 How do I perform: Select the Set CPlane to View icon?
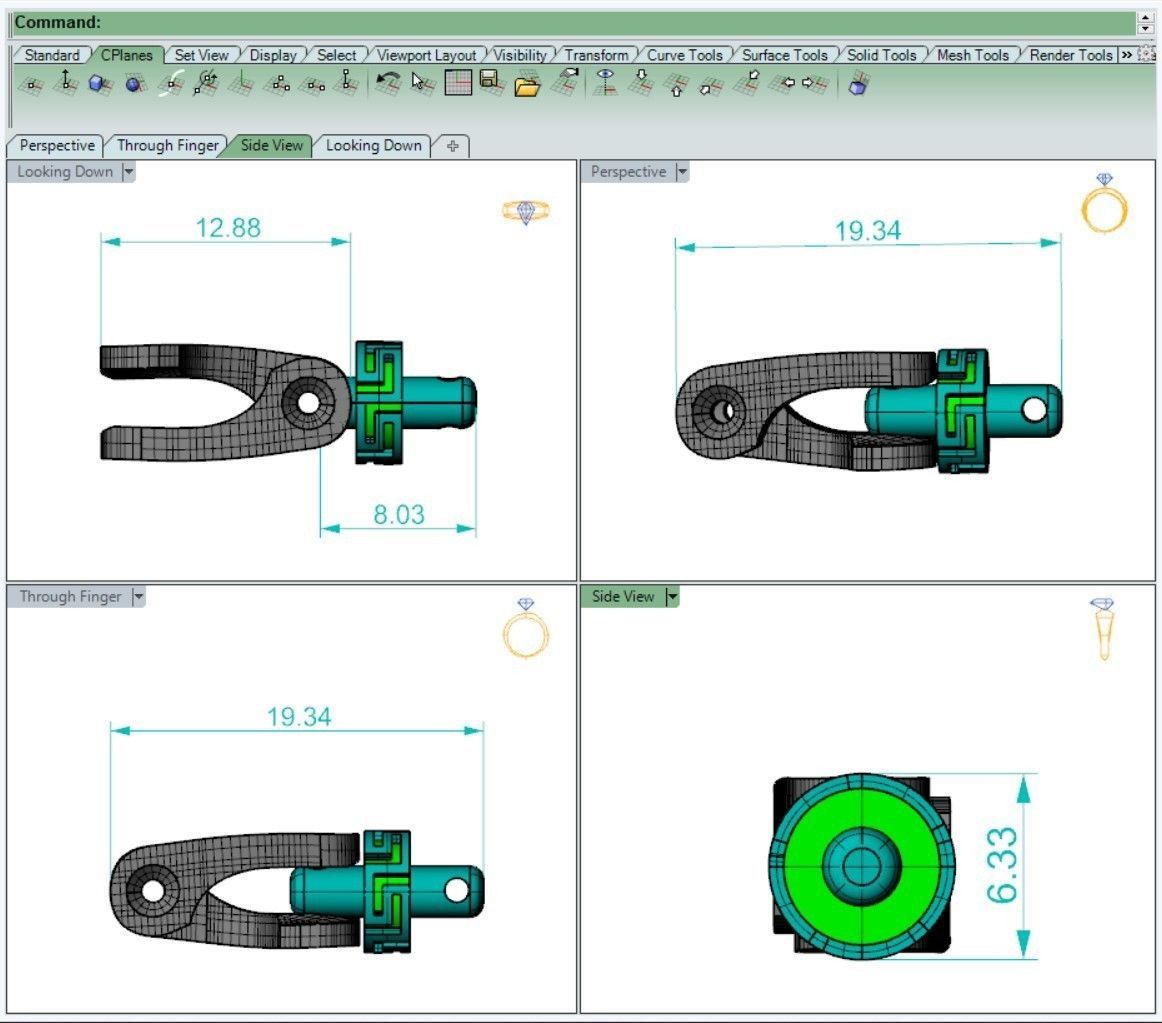[x=565, y=82]
